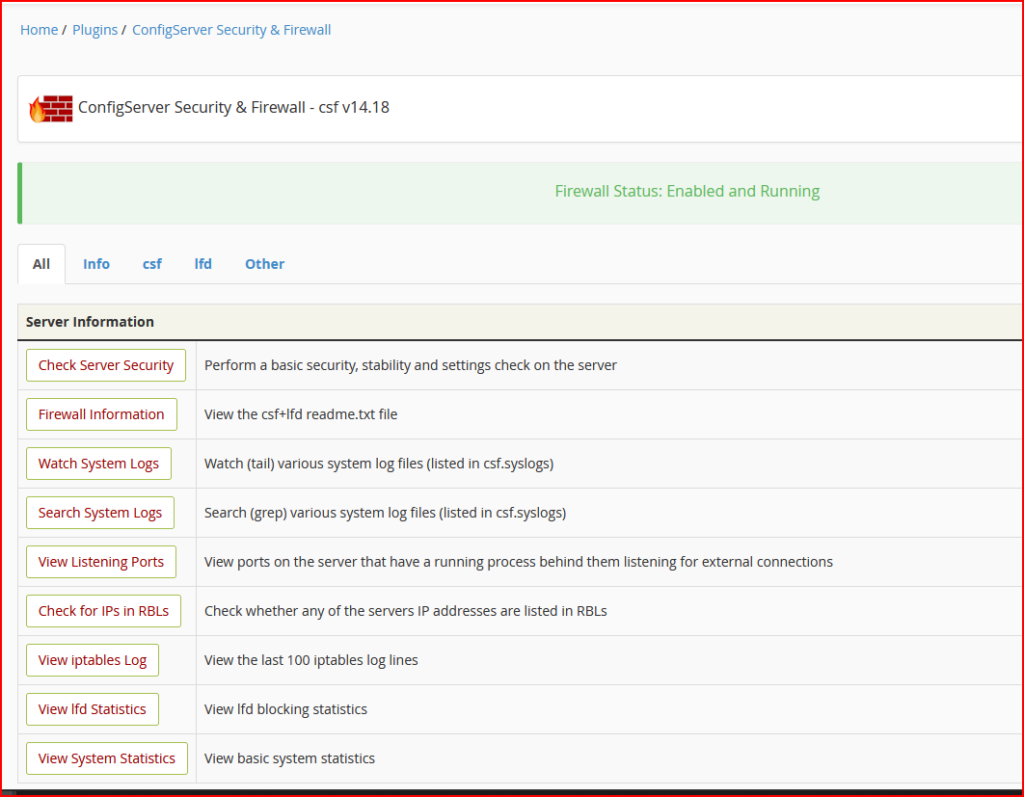Open View System Statistics button

coord(106,758)
